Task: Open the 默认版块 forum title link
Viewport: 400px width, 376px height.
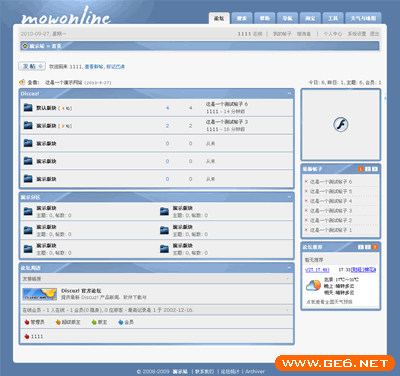Action: [46, 108]
